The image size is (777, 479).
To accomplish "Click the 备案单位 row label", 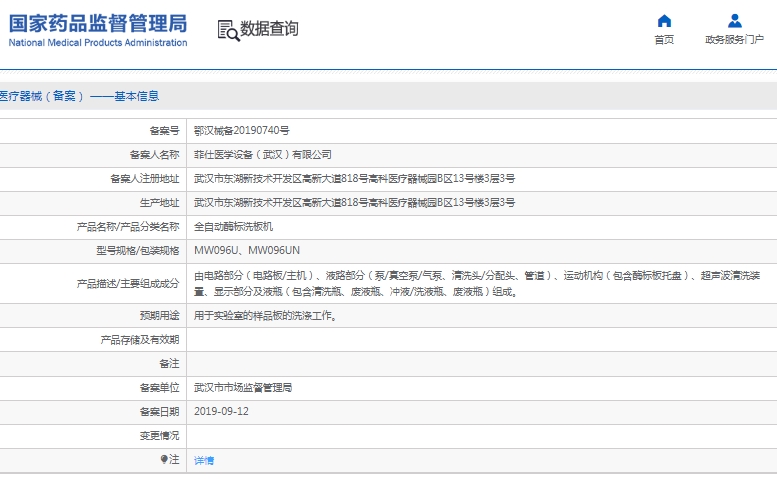I will coord(159,387).
